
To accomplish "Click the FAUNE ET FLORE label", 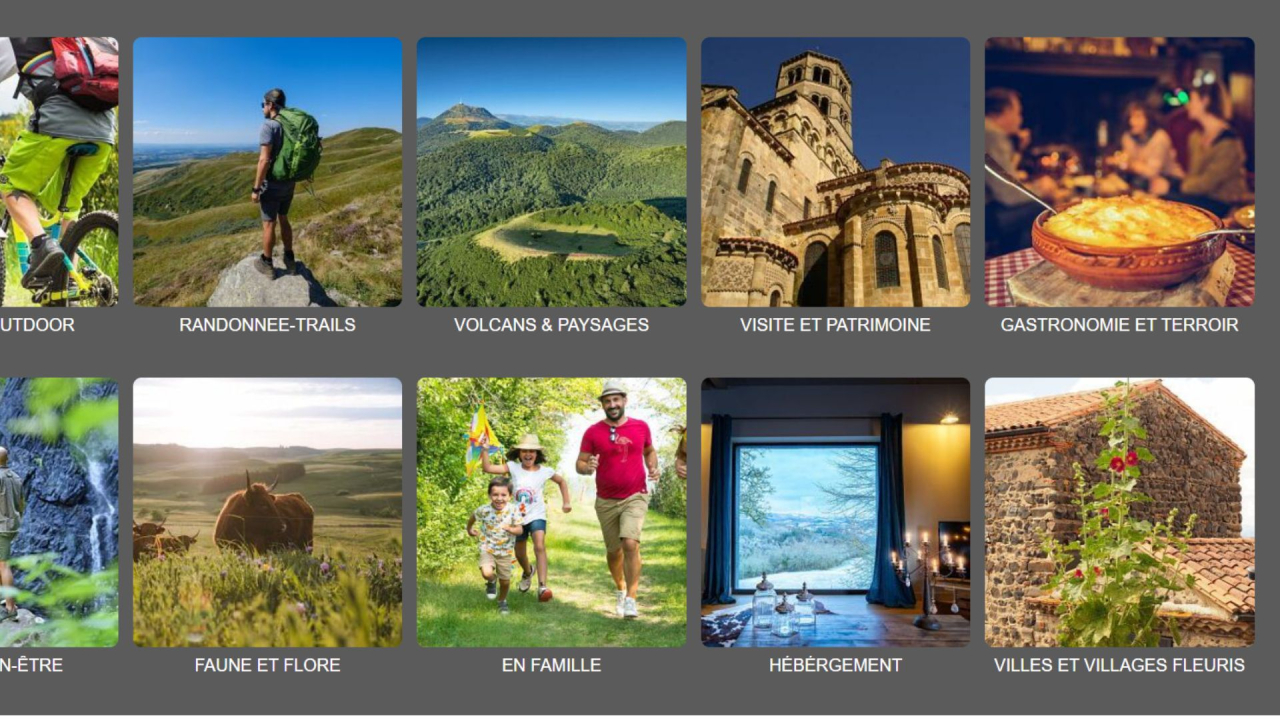I will pos(267,665).
